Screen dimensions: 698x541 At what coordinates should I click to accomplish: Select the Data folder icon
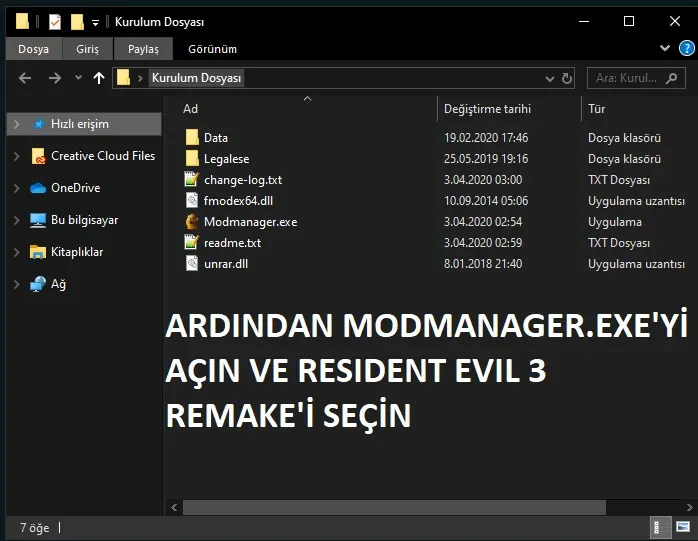click(x=193, y=138)
